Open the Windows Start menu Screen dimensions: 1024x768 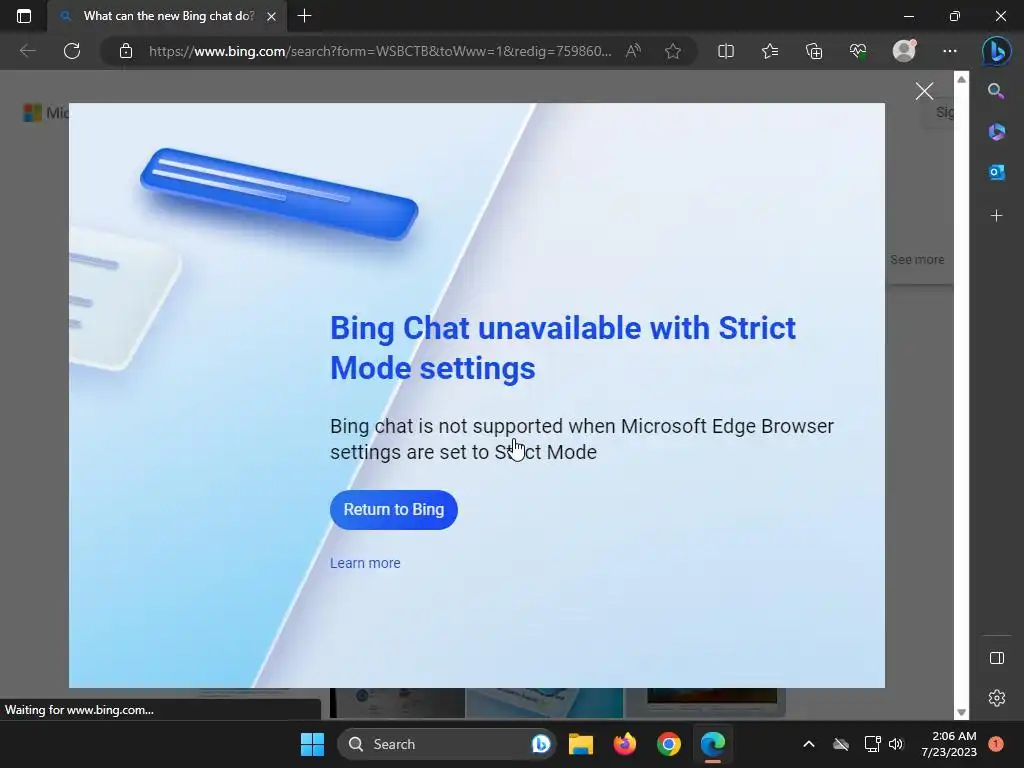(312, 744)
